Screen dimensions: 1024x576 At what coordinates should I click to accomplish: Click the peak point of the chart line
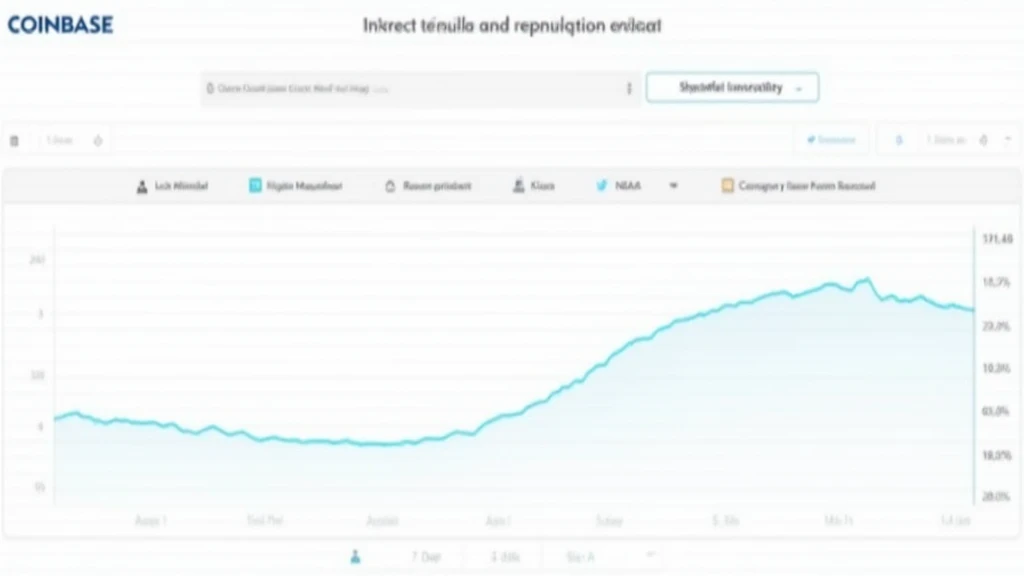coord(867,279)
